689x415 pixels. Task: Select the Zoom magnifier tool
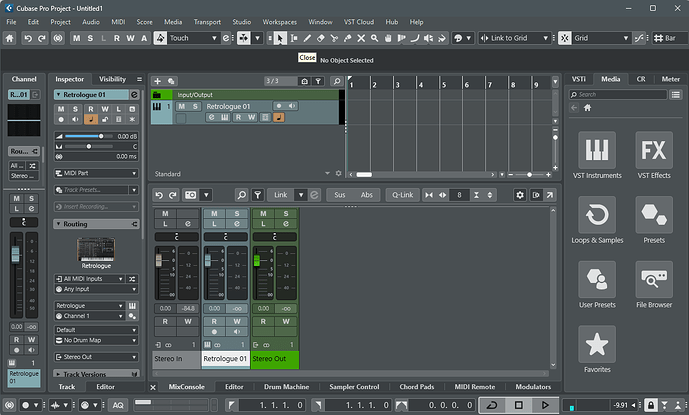pos(374,38)
